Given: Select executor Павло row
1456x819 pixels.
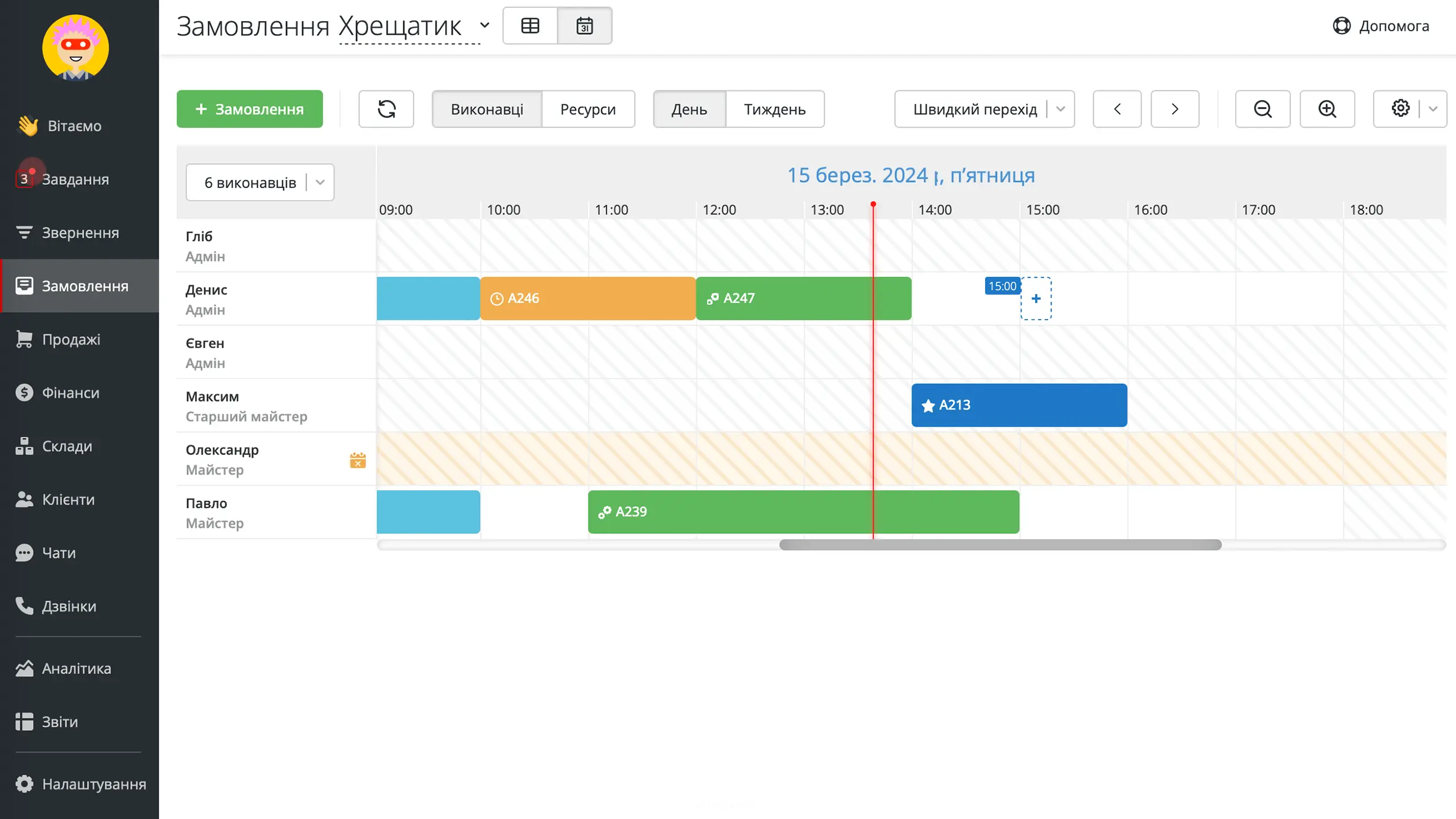Looking at the screenshot, I should click(276, 512).
